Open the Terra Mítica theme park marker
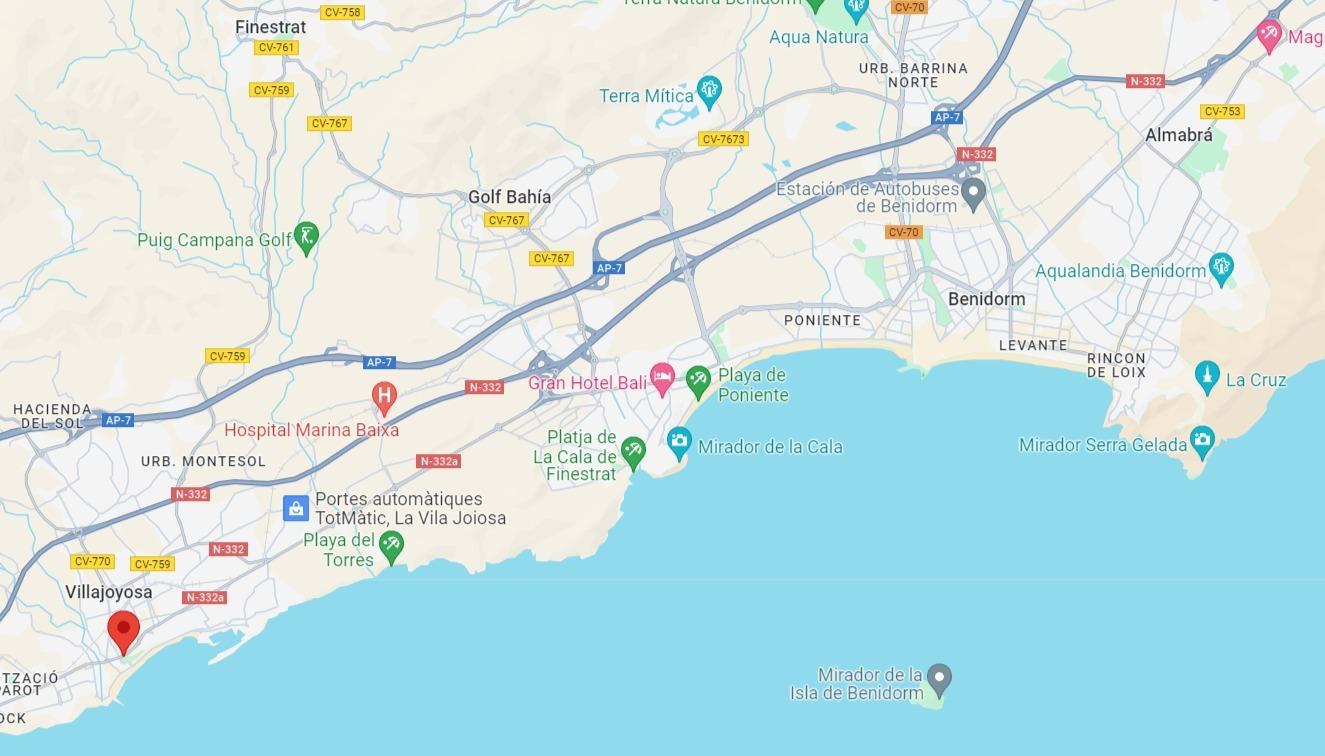 pyautogui.click(x=709, y=92)
